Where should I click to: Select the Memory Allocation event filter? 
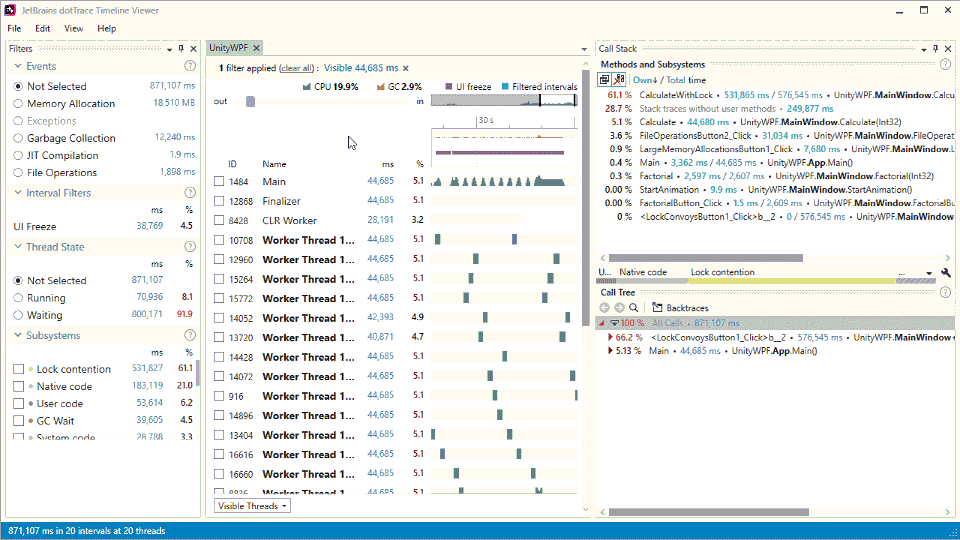18,104
